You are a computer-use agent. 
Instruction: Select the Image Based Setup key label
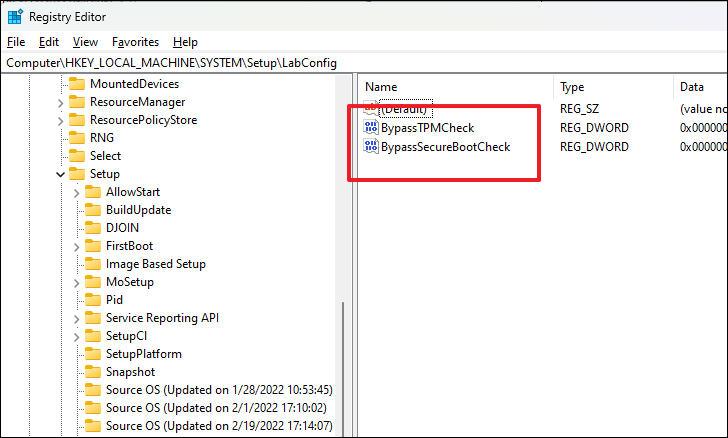[156, 264]
